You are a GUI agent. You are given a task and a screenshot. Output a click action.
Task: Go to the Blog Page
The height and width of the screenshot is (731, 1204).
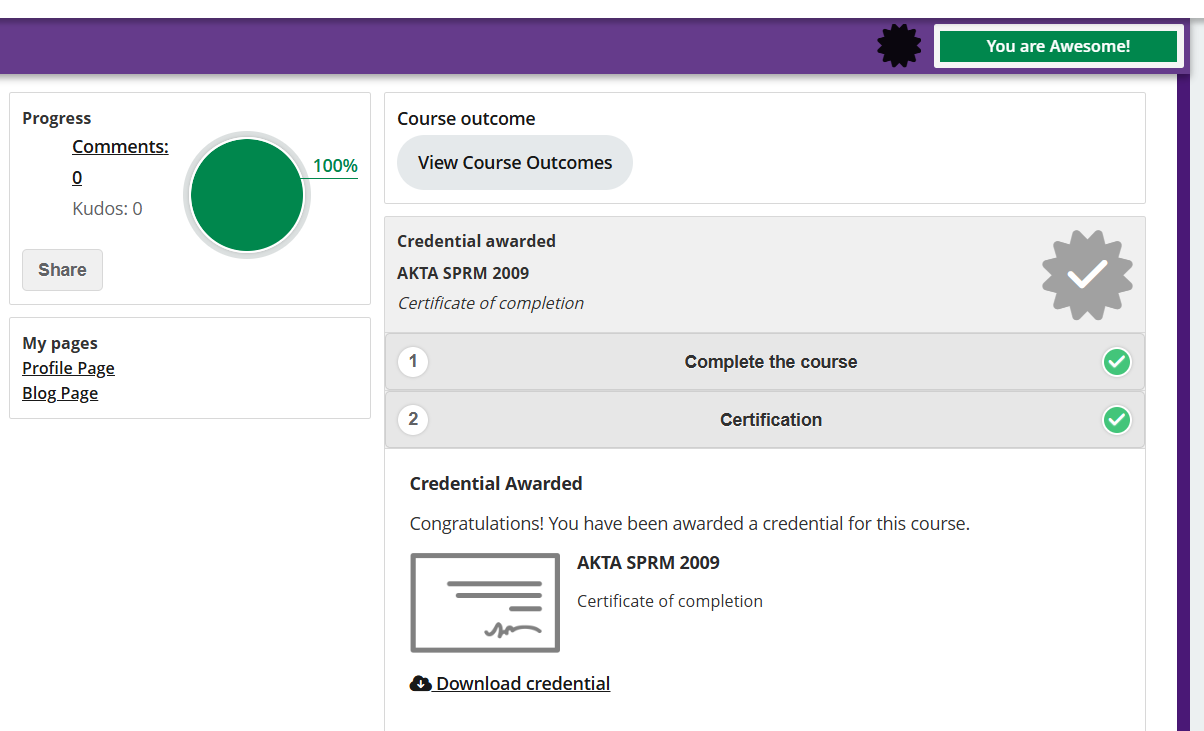click(x=60, y=393)
